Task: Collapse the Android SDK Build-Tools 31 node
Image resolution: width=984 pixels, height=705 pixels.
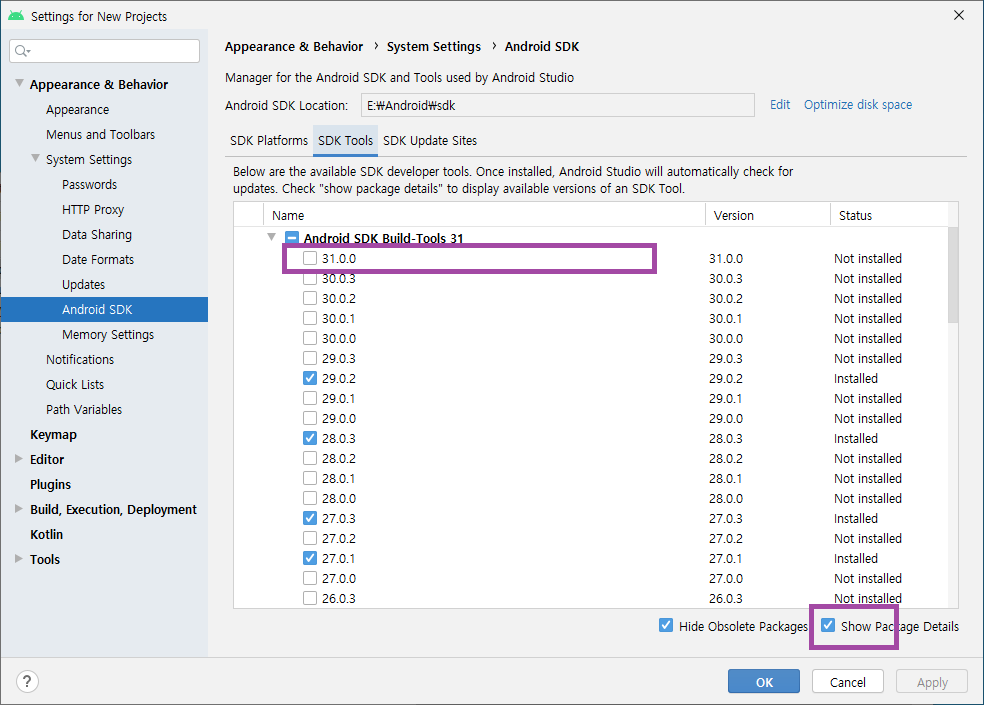Action: (x=271, y=237)
